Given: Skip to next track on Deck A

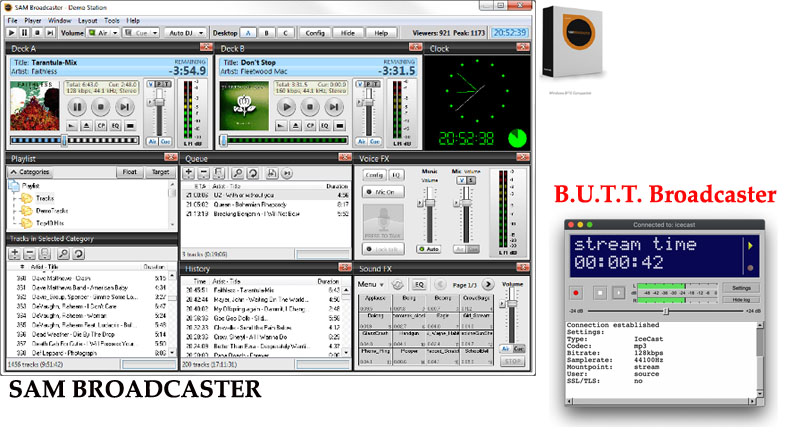Looking at the screenshot, I should [x=124, y=107].
